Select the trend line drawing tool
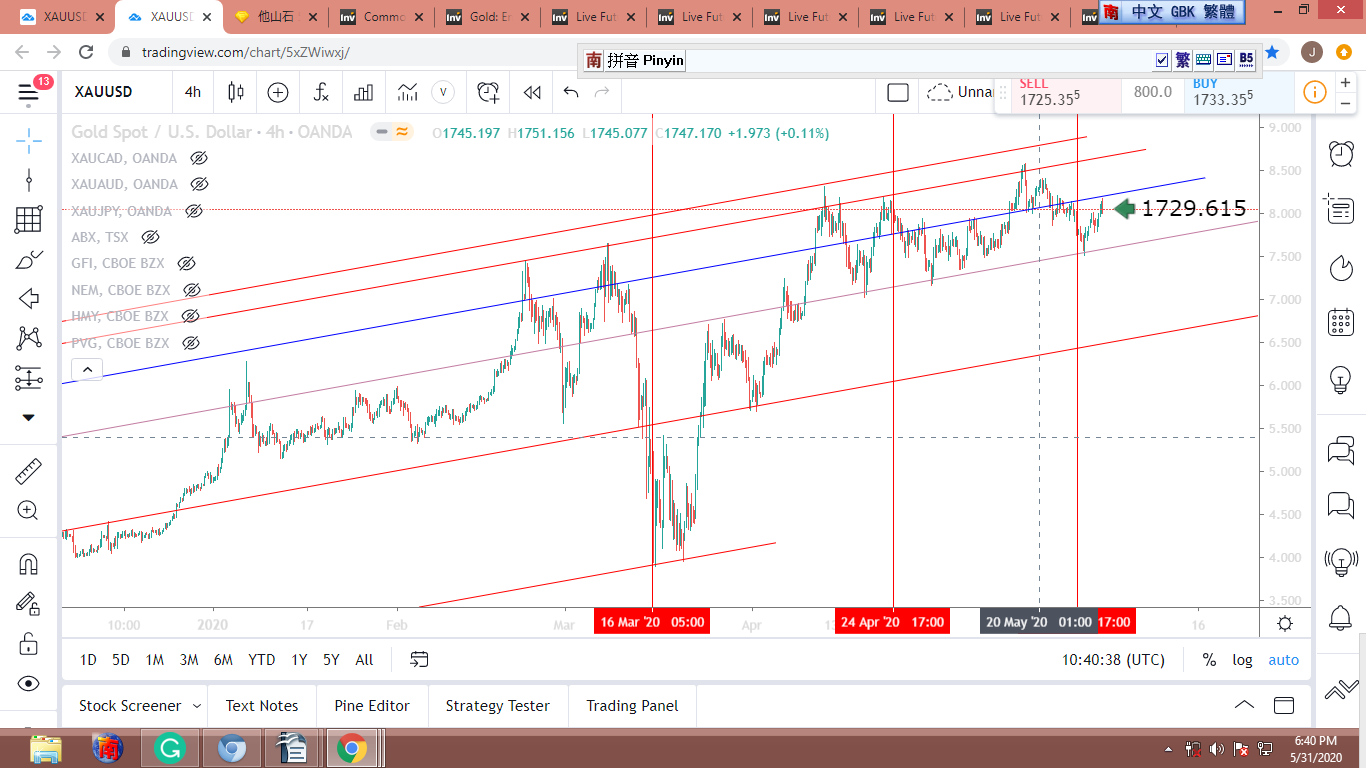1366x768 pixels. point(28,180)
